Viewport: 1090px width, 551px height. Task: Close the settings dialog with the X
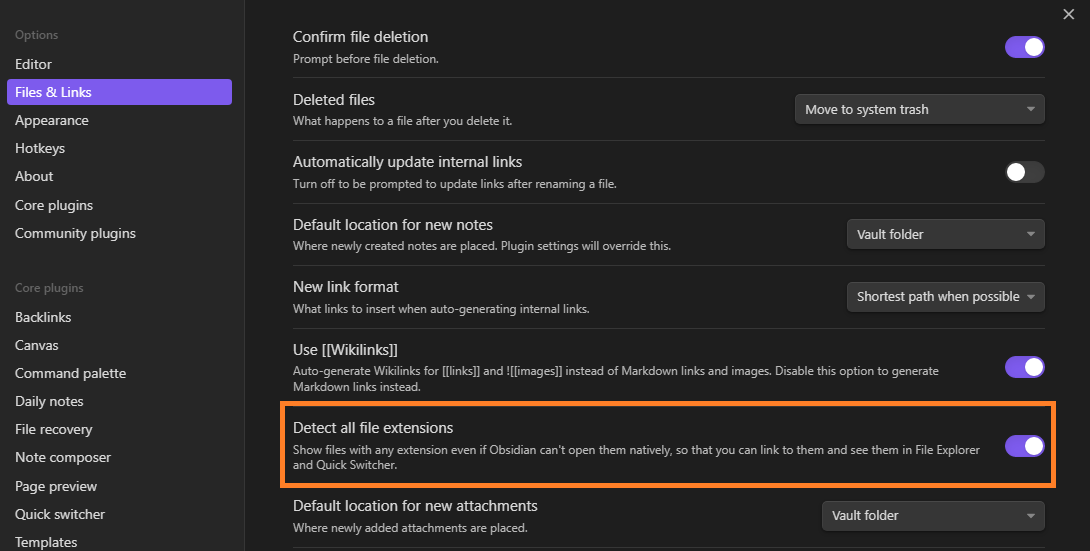pyautogui.click(x=1069, y=14)
